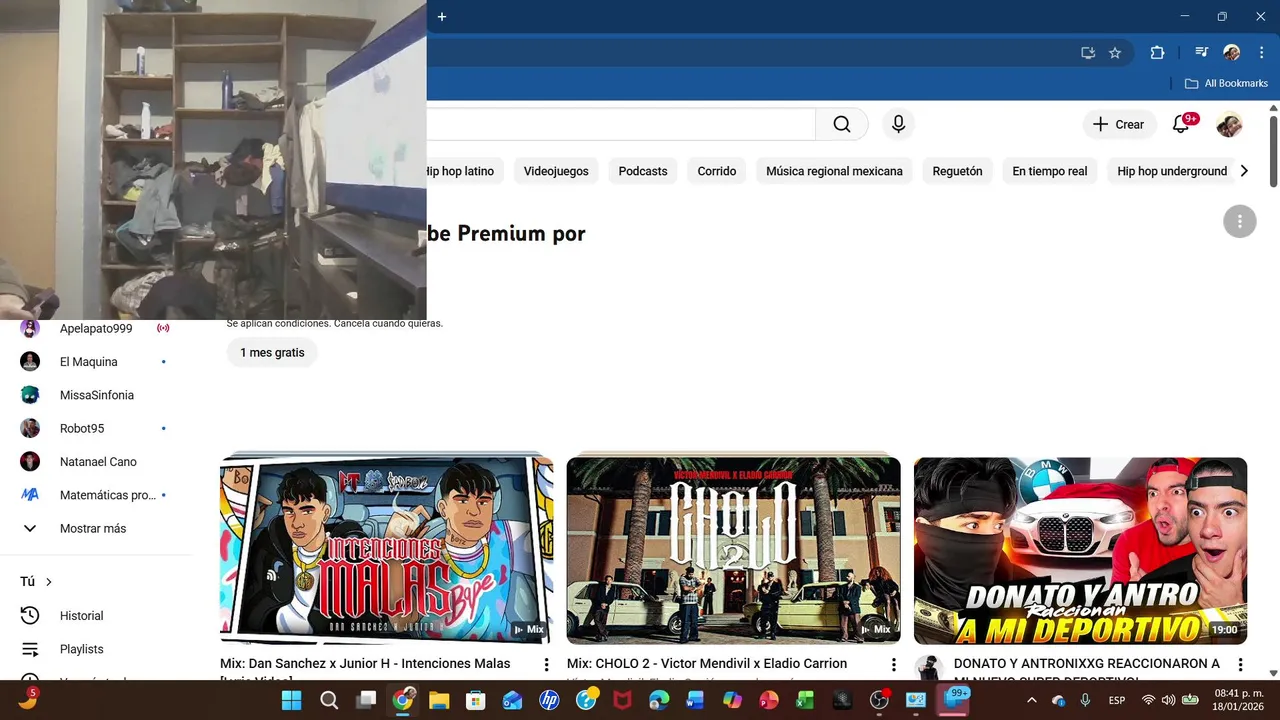
Task: Click the YouTube search magnifier button
Action: pyautogui.click(x=842, y=124)
